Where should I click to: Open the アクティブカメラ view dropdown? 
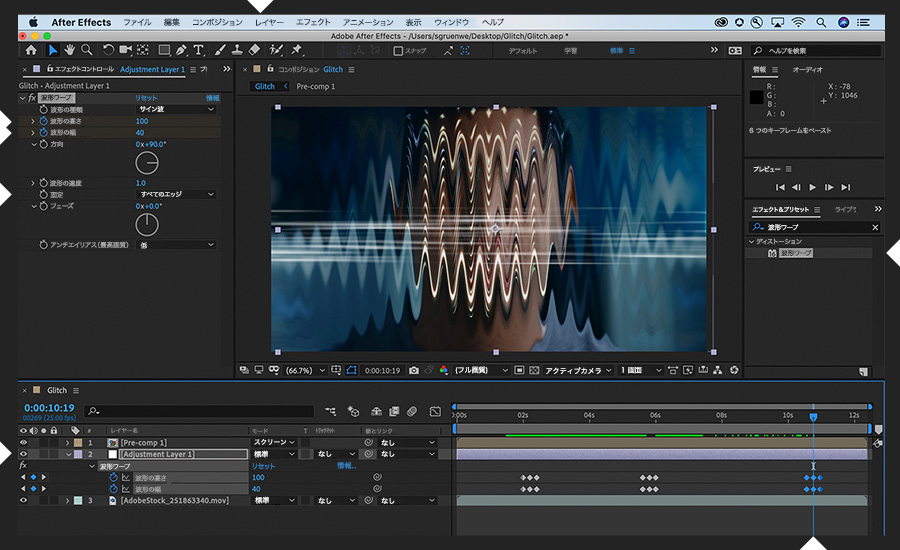578,370
